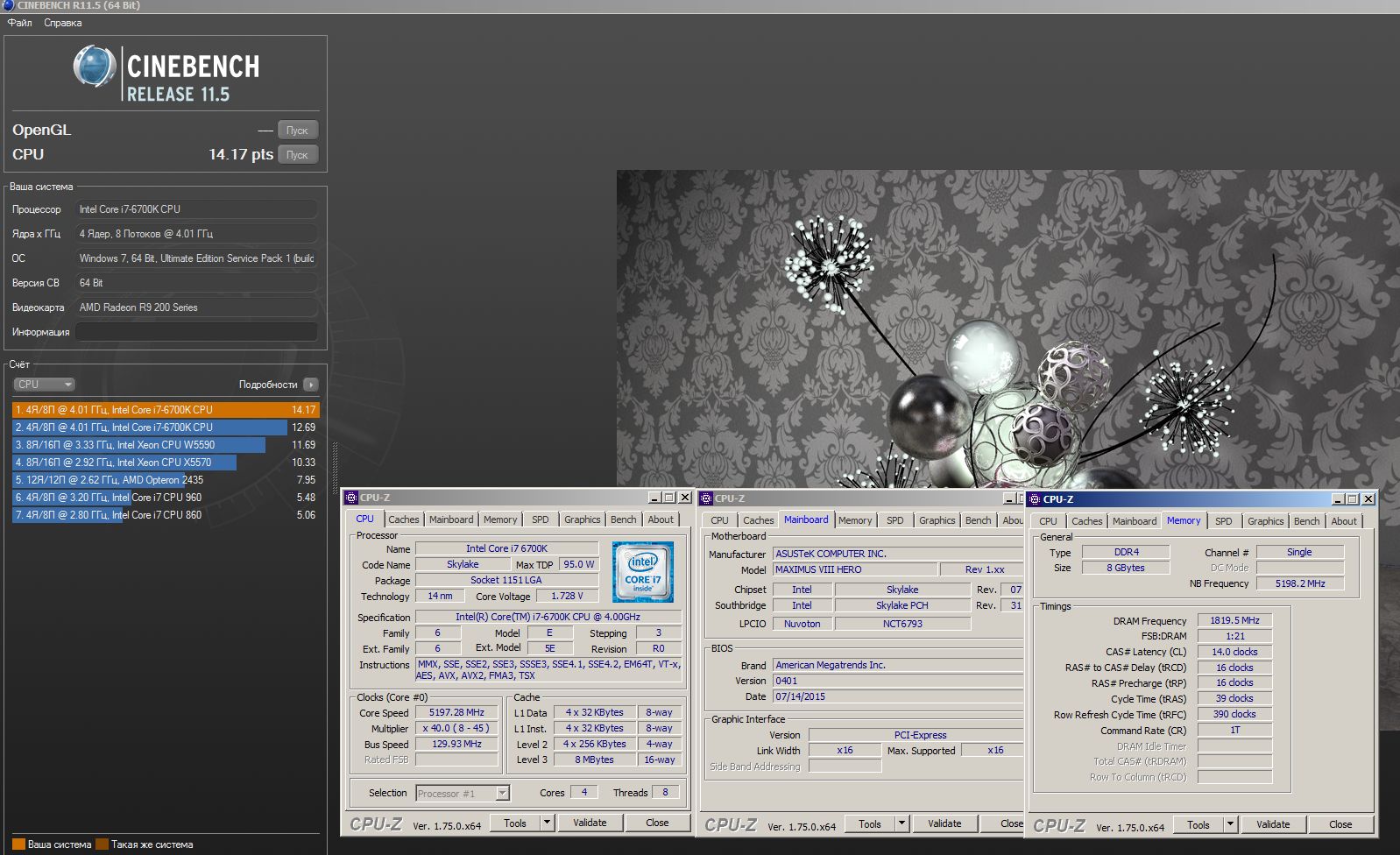This screenshot has width=1400, height=855.
Task: Click the Информация input field
Action: tap(196, 332)
